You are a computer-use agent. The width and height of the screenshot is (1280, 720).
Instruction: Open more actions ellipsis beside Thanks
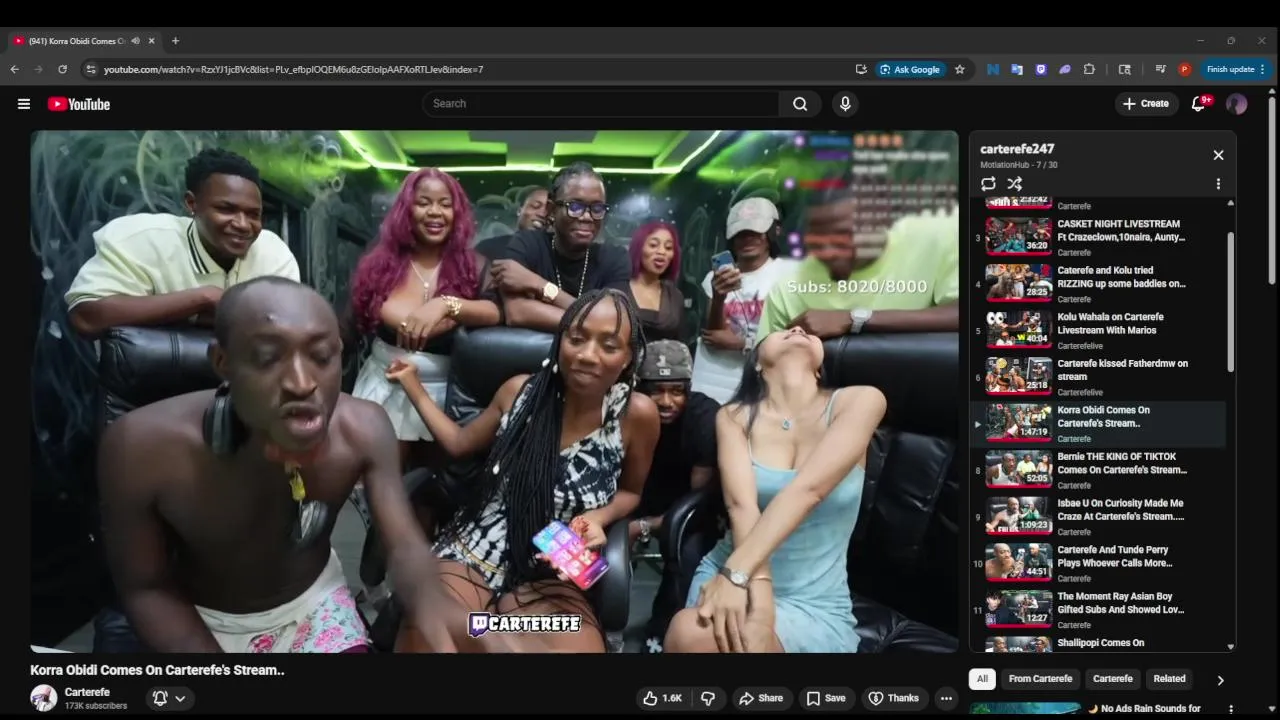(946, 698)
